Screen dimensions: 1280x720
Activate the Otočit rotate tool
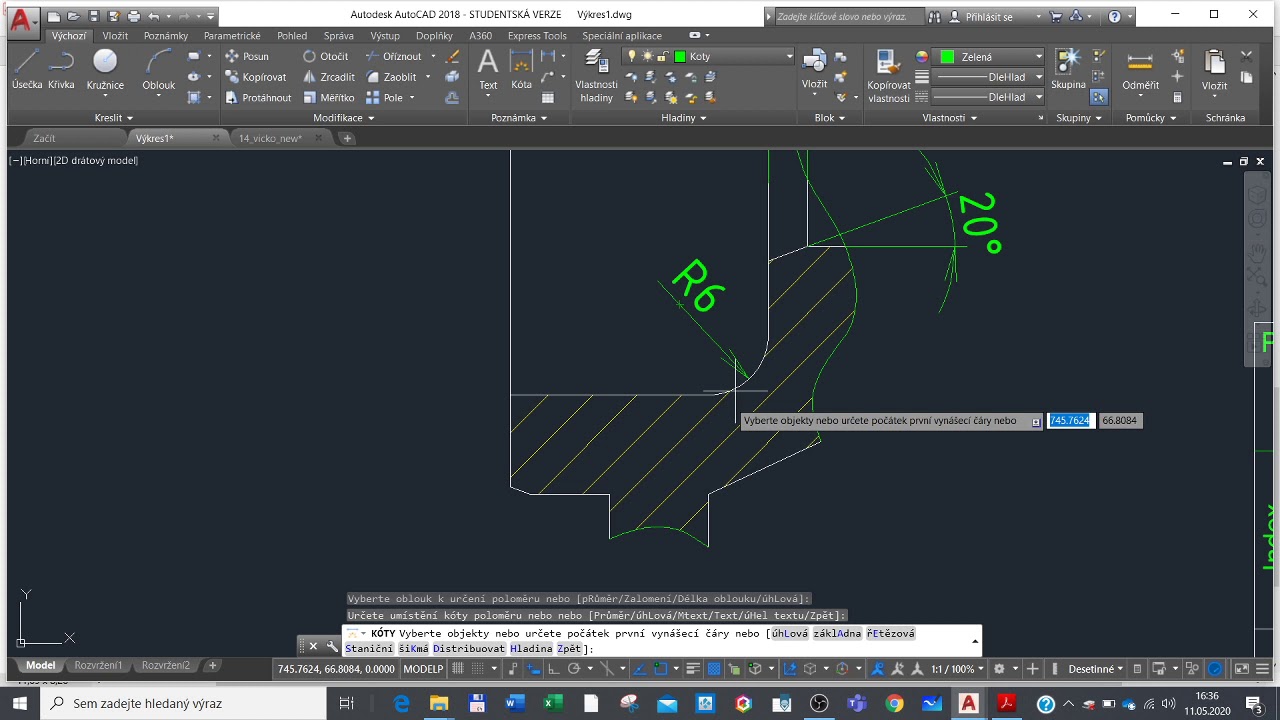[x=326, y=56]
